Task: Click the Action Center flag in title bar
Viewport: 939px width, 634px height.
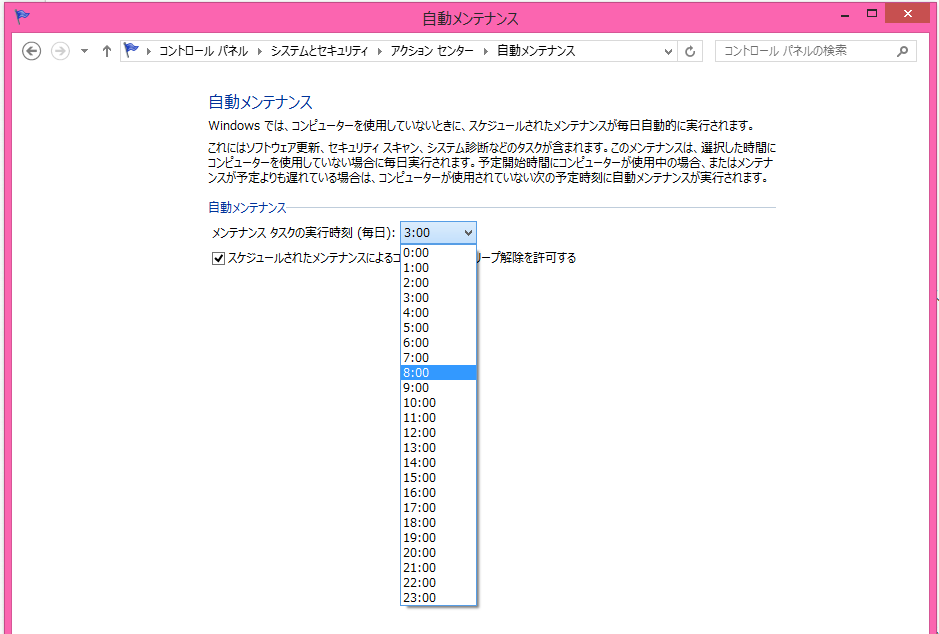Action: point(22,16)
